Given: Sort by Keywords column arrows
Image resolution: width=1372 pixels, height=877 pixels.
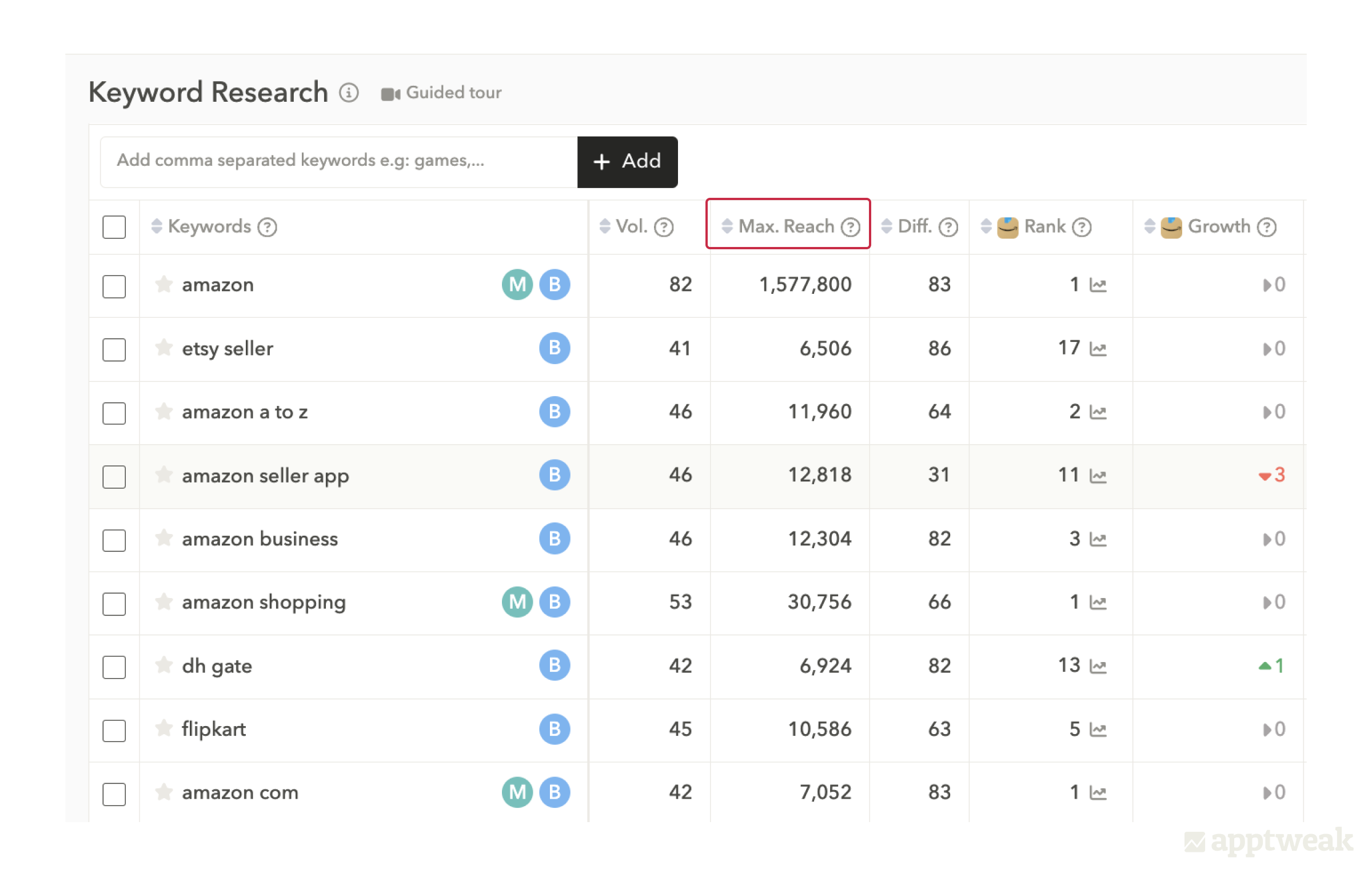Looking at the screenshot, I should [157, 226].
